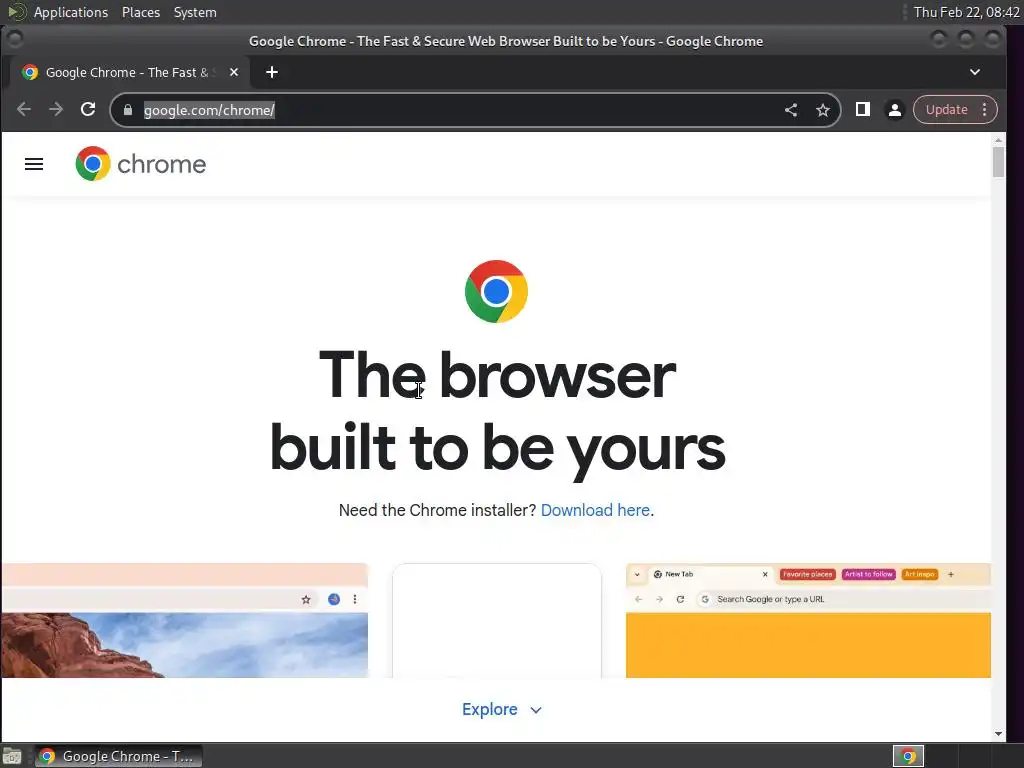Click the Explore link
The image size is (1024, 768).
[x=490, y=709]
